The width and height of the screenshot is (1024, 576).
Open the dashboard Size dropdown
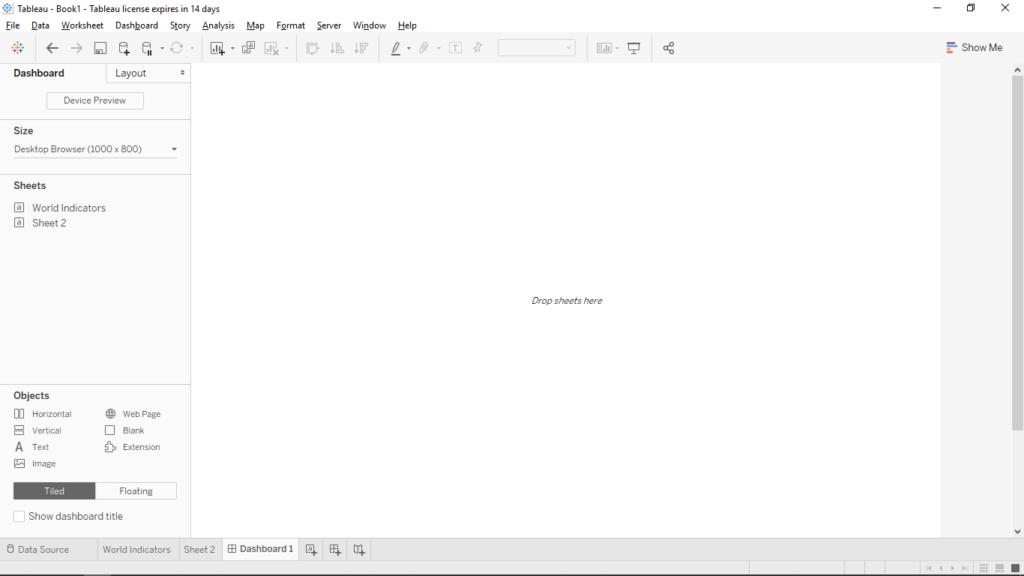(x=94, y=148)
